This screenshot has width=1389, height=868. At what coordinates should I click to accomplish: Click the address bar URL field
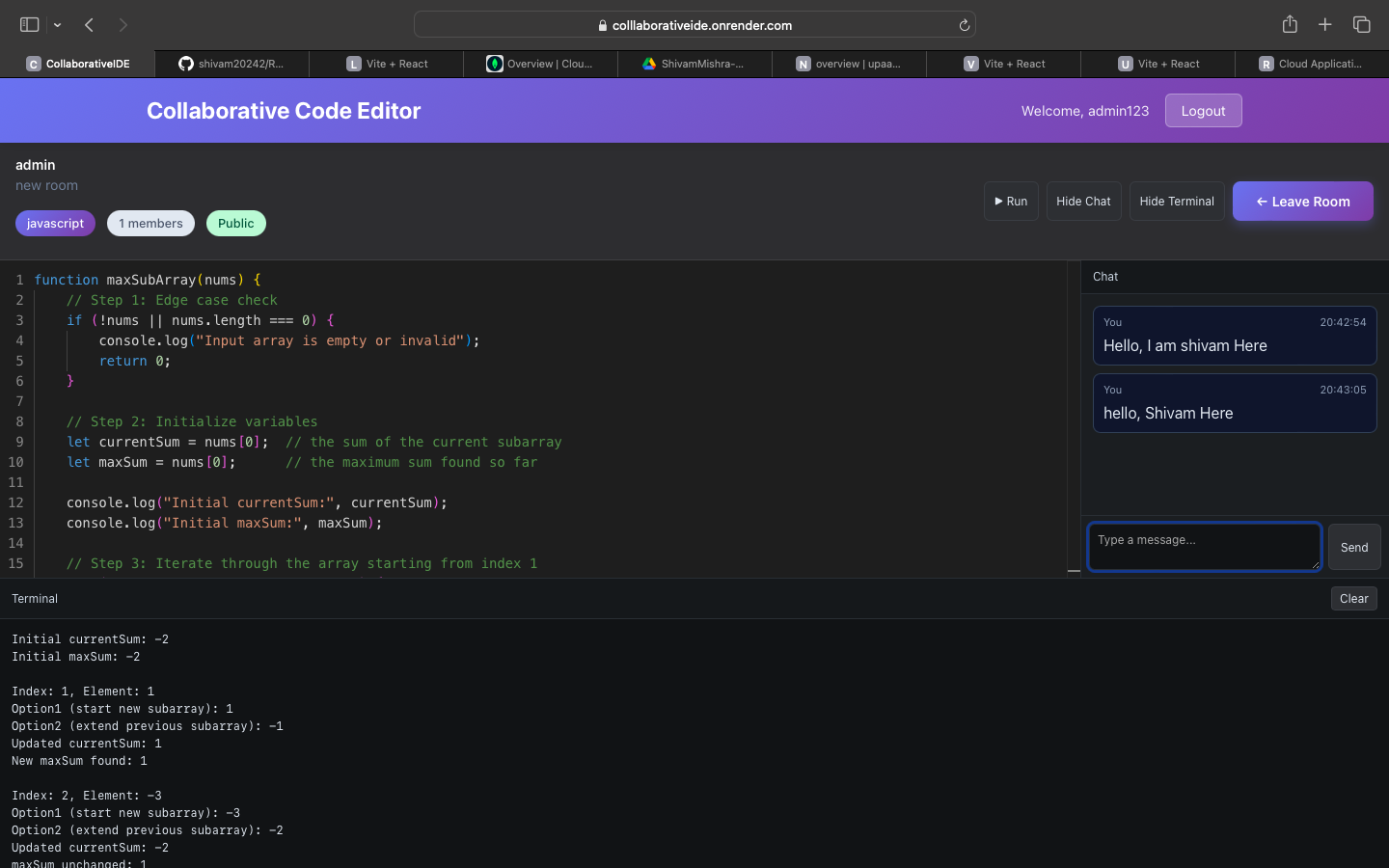coord(694,25)
